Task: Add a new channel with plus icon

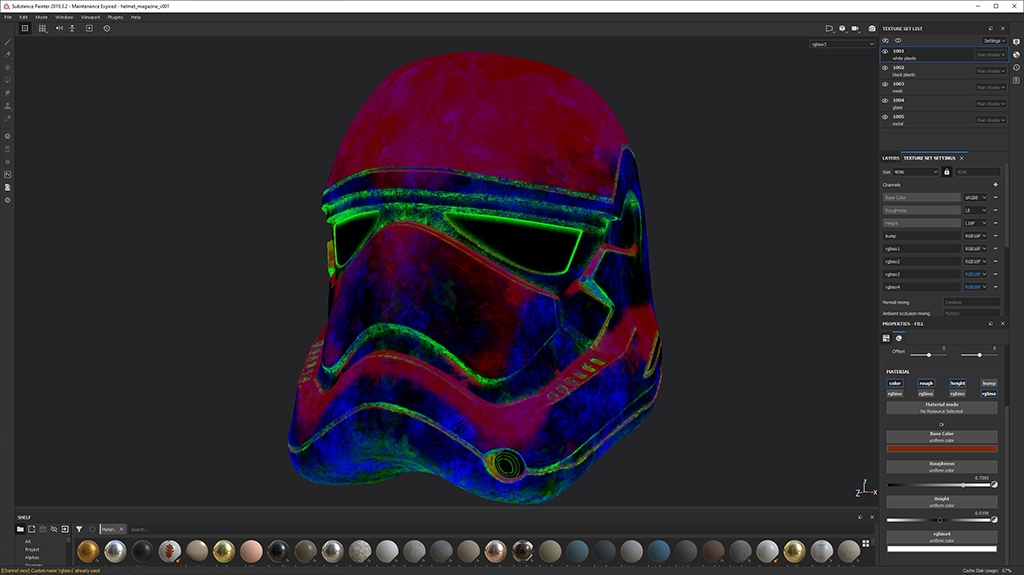Action: 995,185
